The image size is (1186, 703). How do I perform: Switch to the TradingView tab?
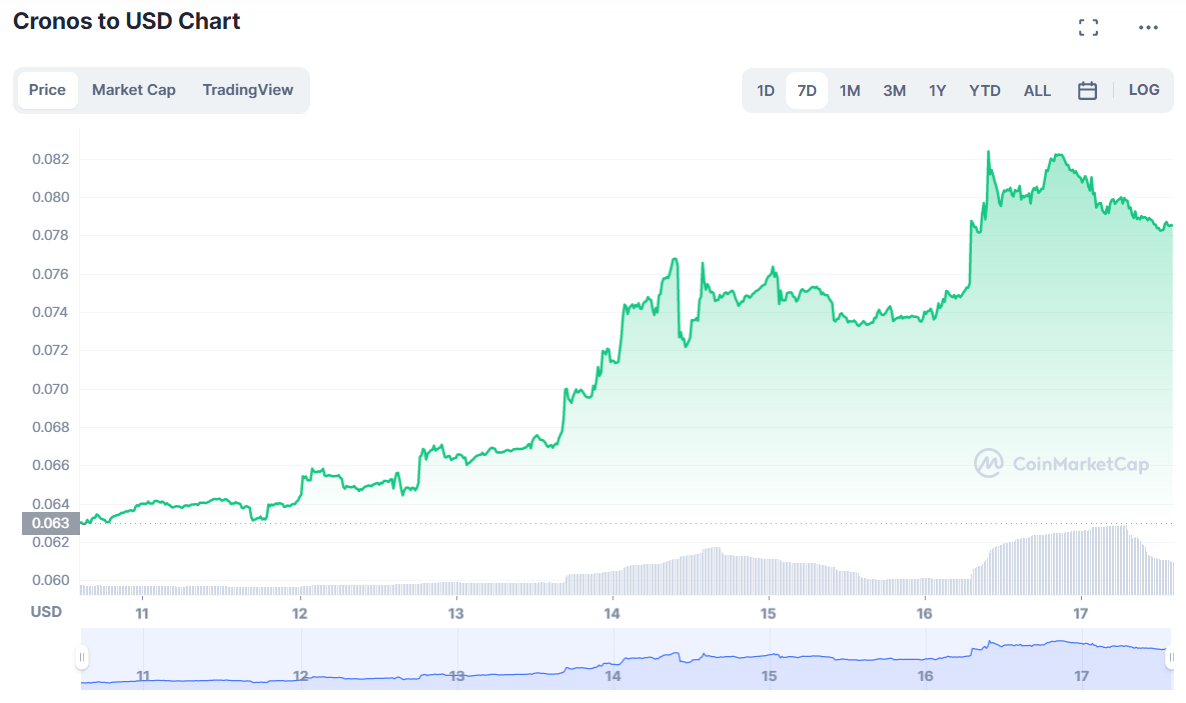[247, 90]
